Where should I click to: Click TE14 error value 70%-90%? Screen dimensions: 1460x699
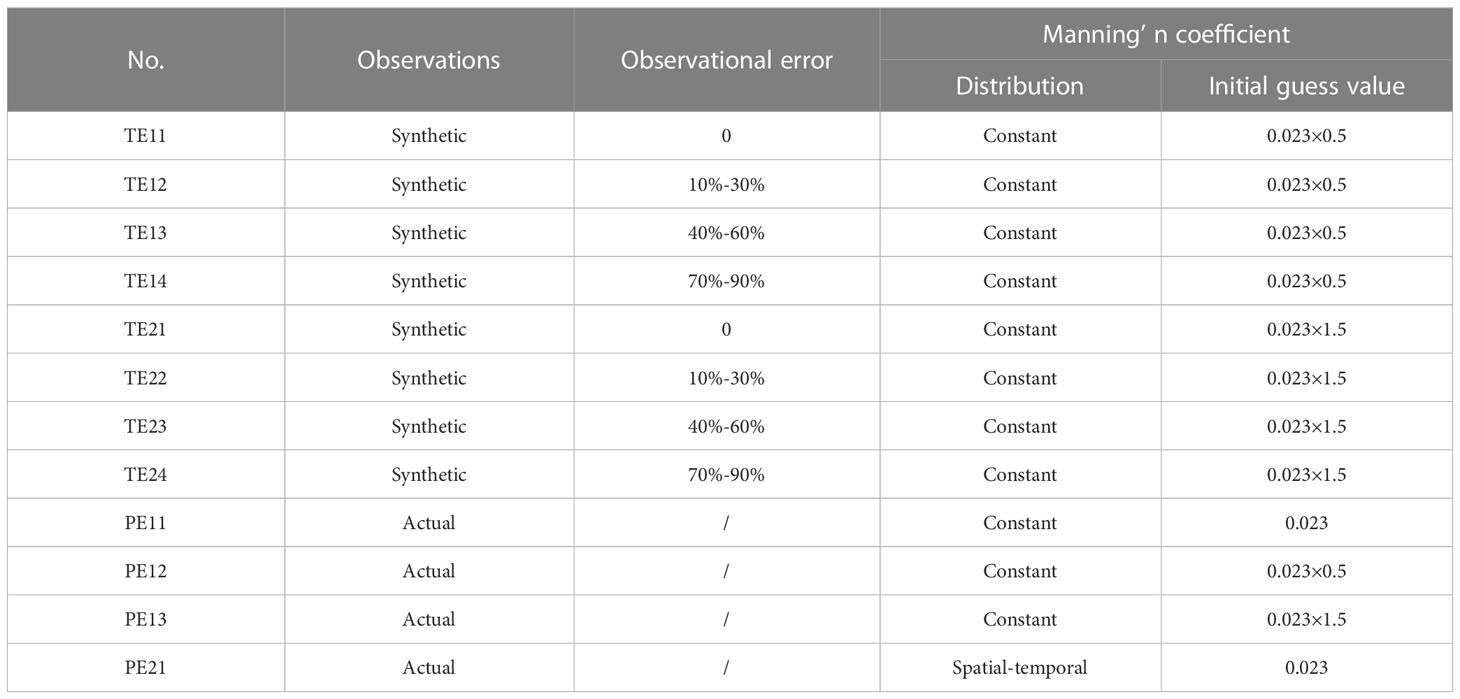point(727,281)
